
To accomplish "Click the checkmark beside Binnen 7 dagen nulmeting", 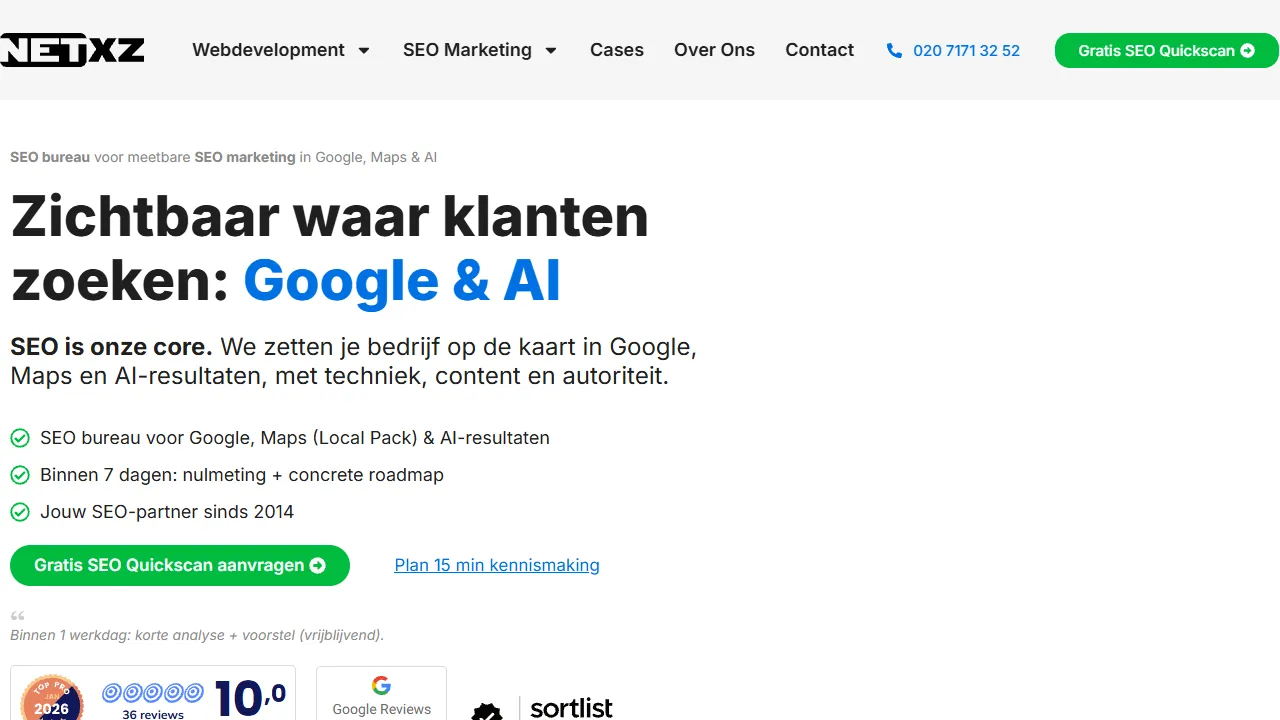I will point(20,475).
